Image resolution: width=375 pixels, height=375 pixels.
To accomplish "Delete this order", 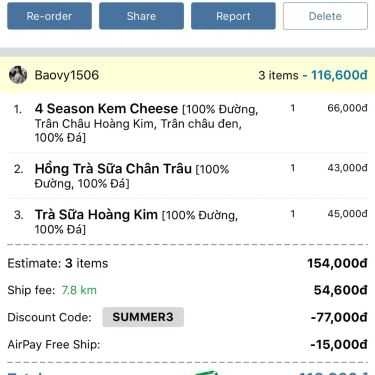I will (x=325, y=16).
